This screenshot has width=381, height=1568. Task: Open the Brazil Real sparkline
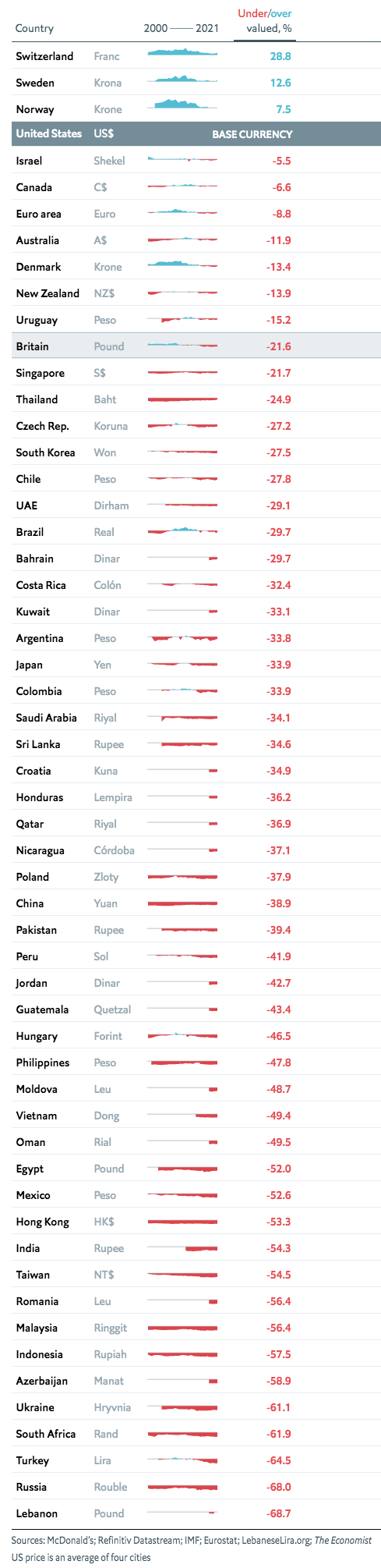(x=182, y=531)
